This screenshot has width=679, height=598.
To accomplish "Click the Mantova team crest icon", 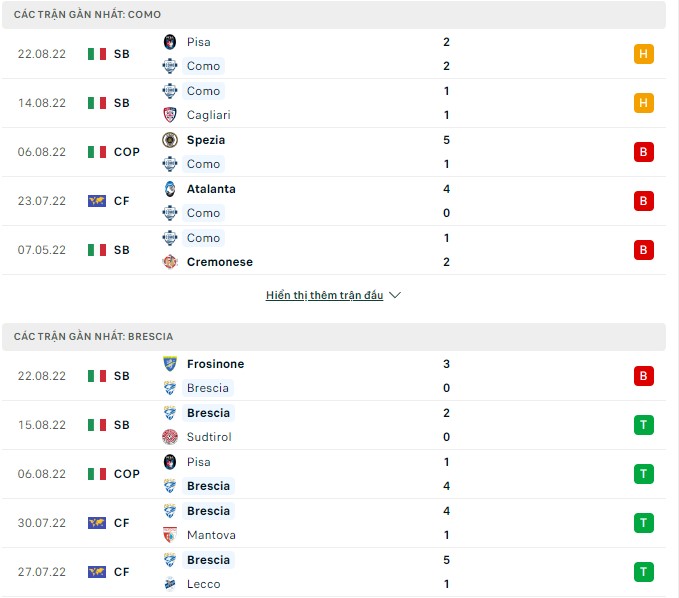I will tap(170, 535).
